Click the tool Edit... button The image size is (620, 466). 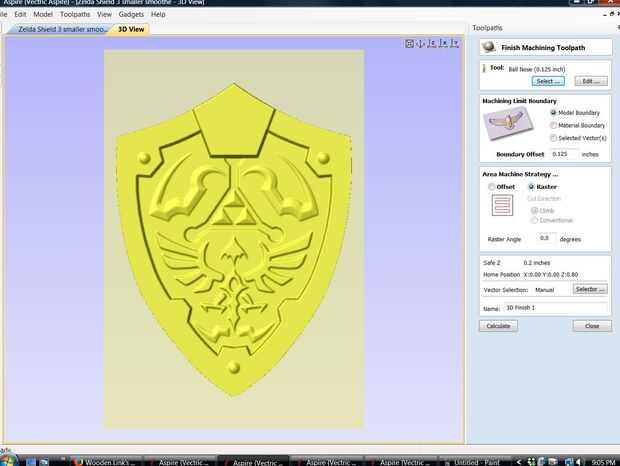tap(591, 81)
